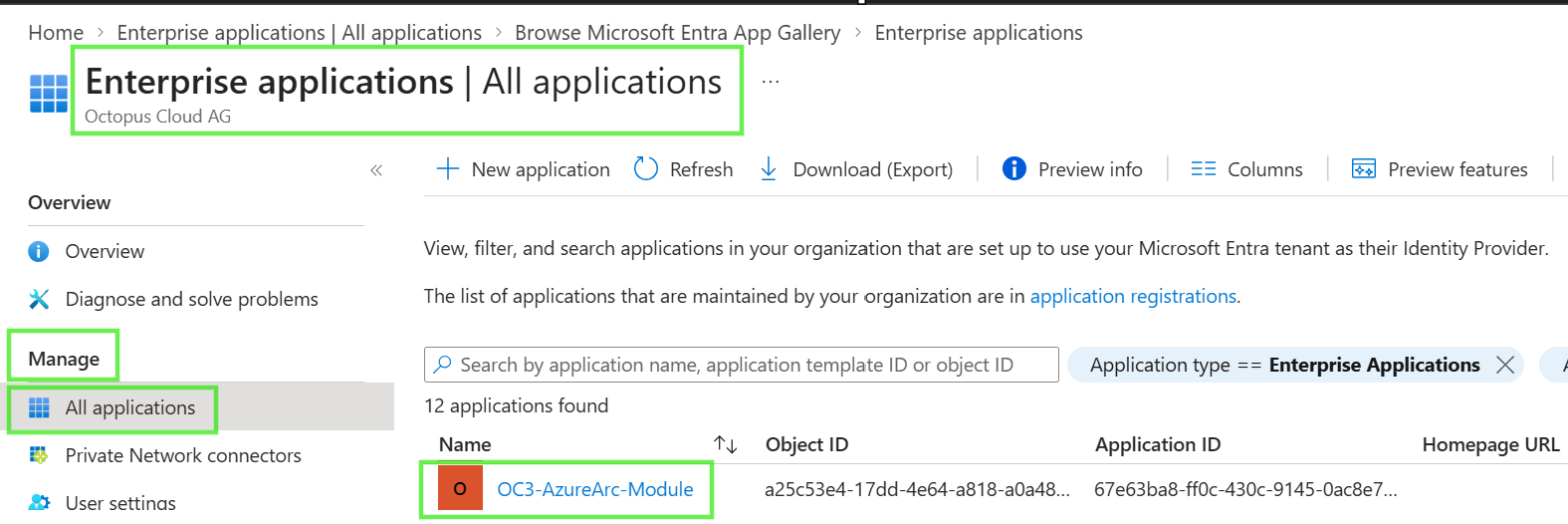The image size is (1568, 524).
Task: Open Preview info via the info icon
Action: (x=1013, y=169)
